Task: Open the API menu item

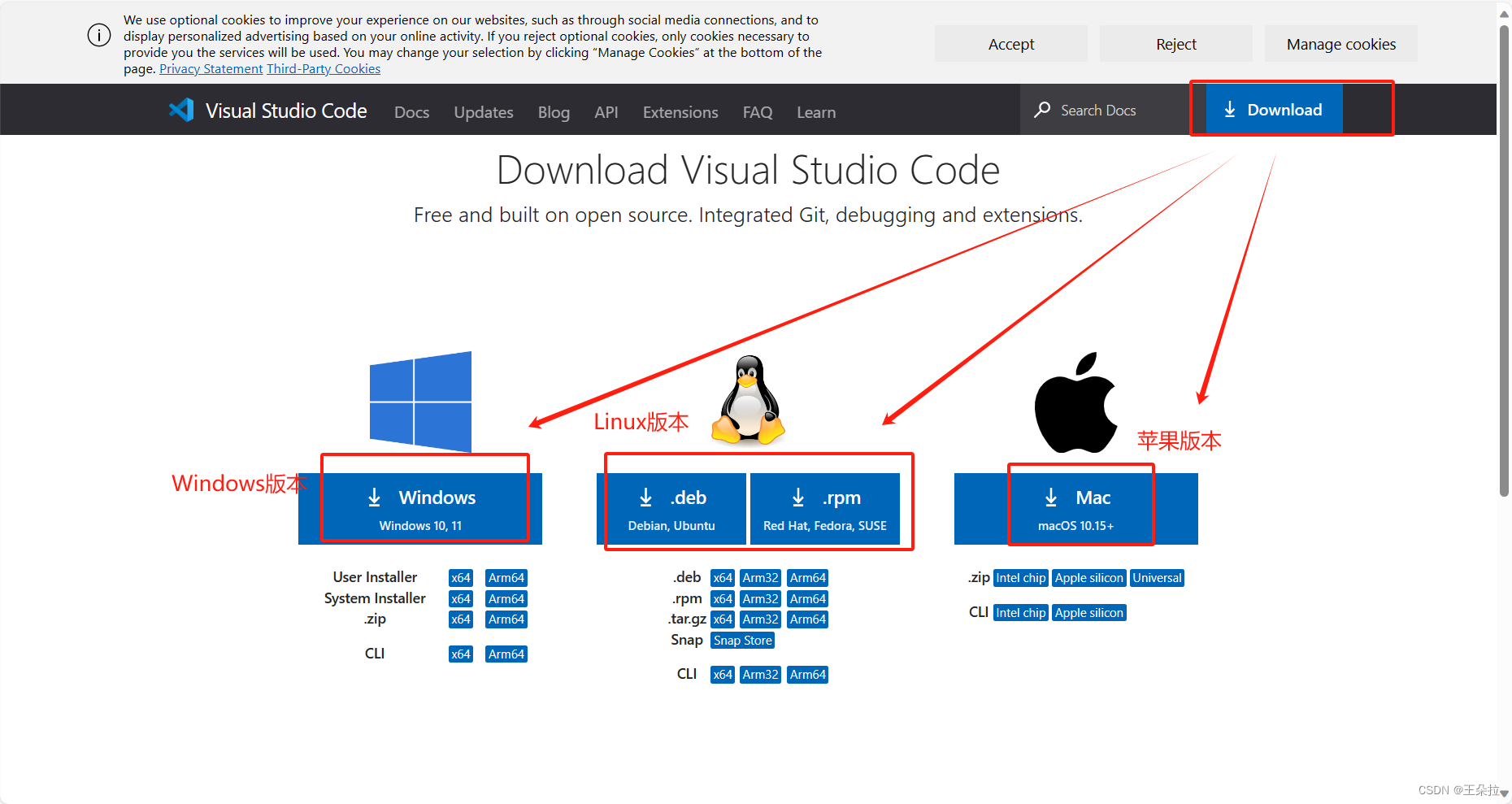Action: pos(606,112)
